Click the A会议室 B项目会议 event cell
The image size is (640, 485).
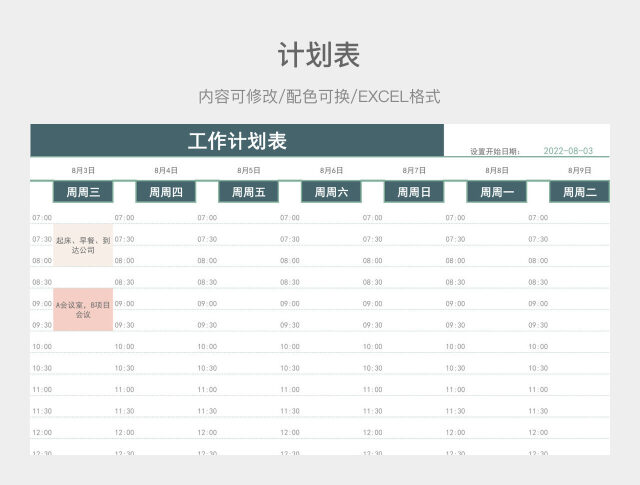pos(83,309)
